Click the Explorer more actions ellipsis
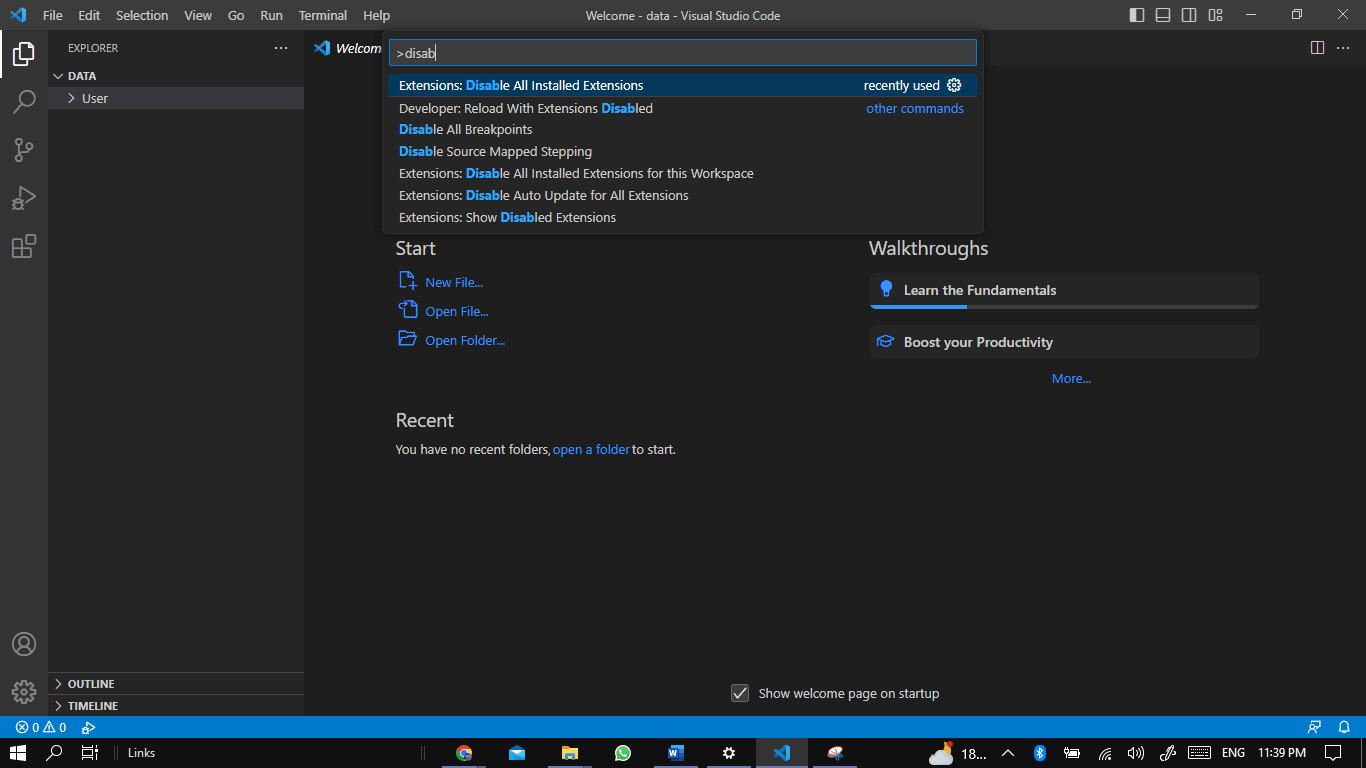Viewport: 1366px width, 768px height. point(281,48)
